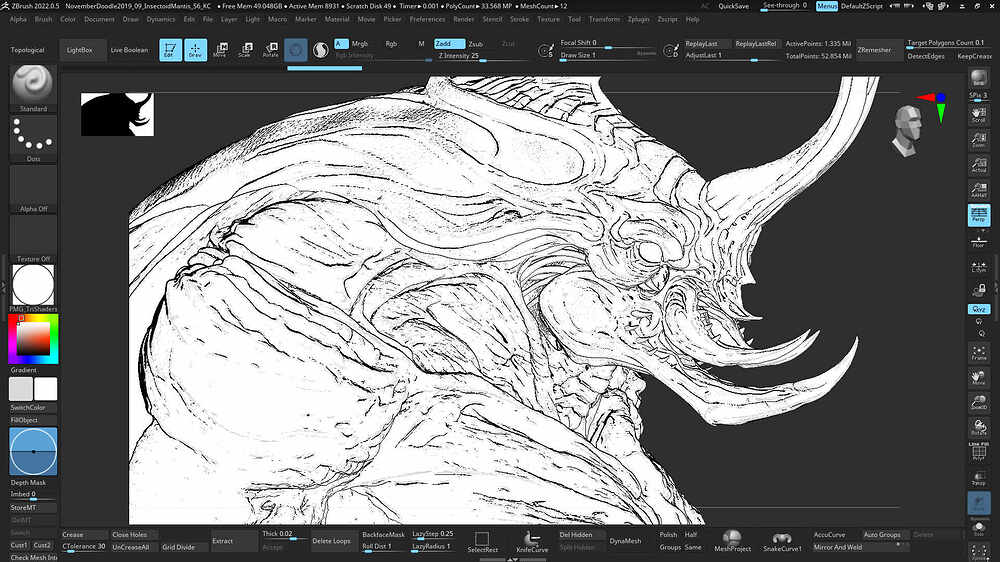
Task: Toggle the Menus button
Action: (x=827, y=6)
